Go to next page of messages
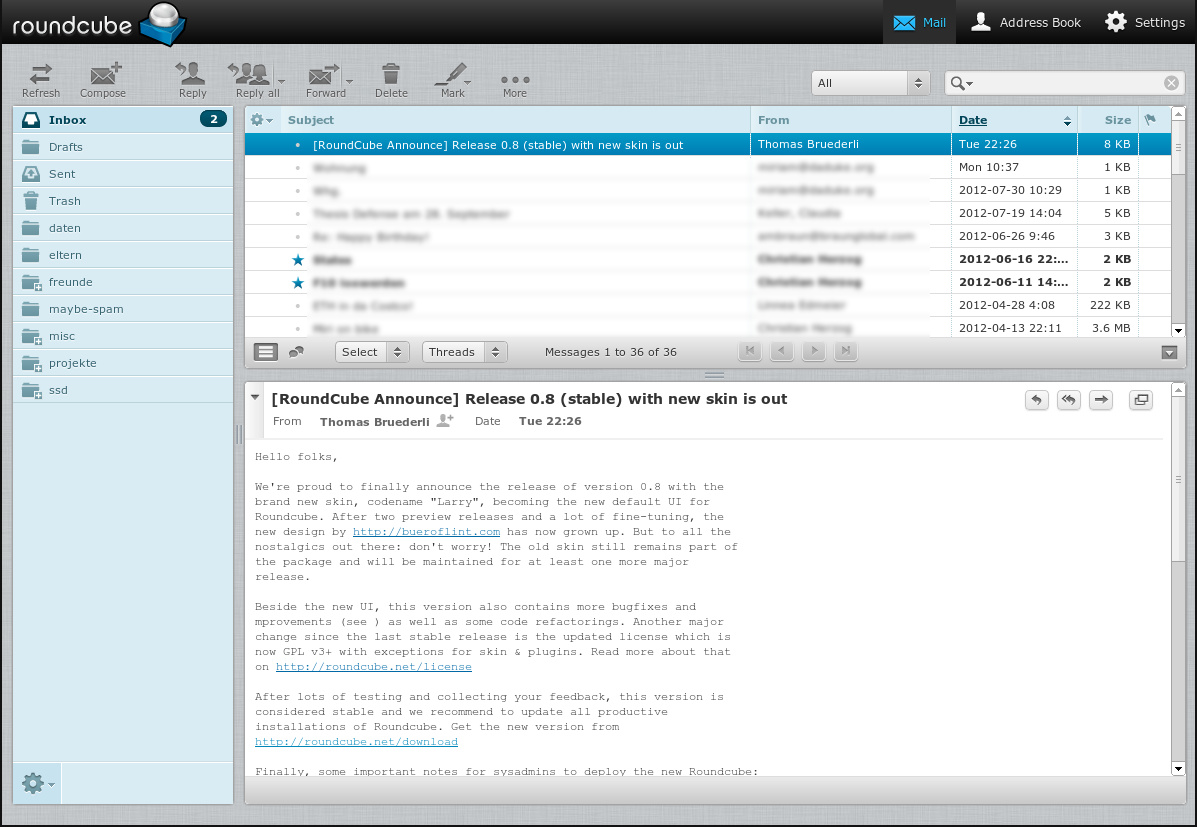This screenshot has height=827, width=1197. click(814, 351)
